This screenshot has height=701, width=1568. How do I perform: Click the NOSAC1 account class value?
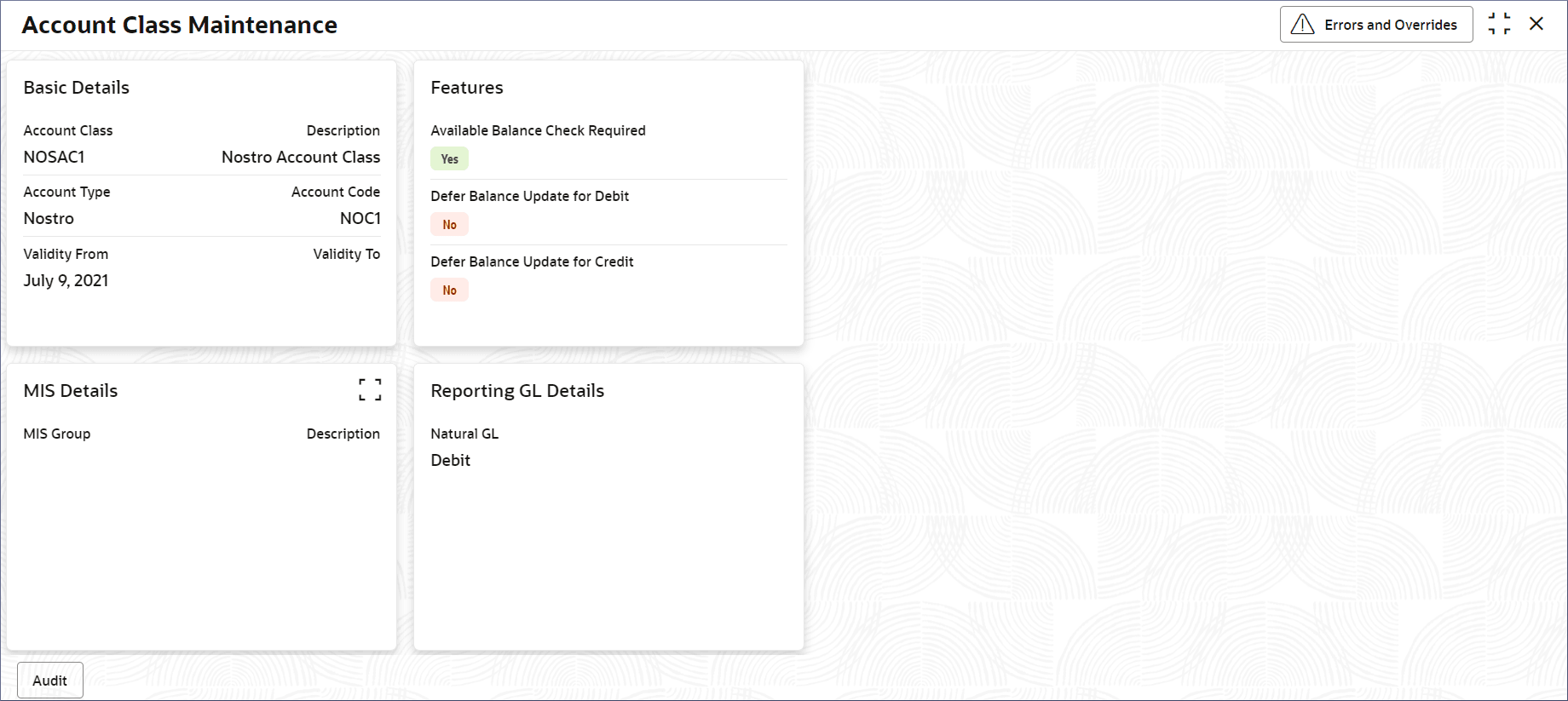(x=55, y=158)
